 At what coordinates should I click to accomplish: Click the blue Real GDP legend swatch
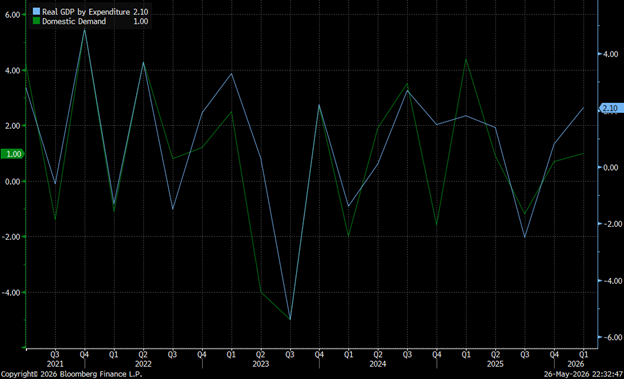tap(36, 12)
